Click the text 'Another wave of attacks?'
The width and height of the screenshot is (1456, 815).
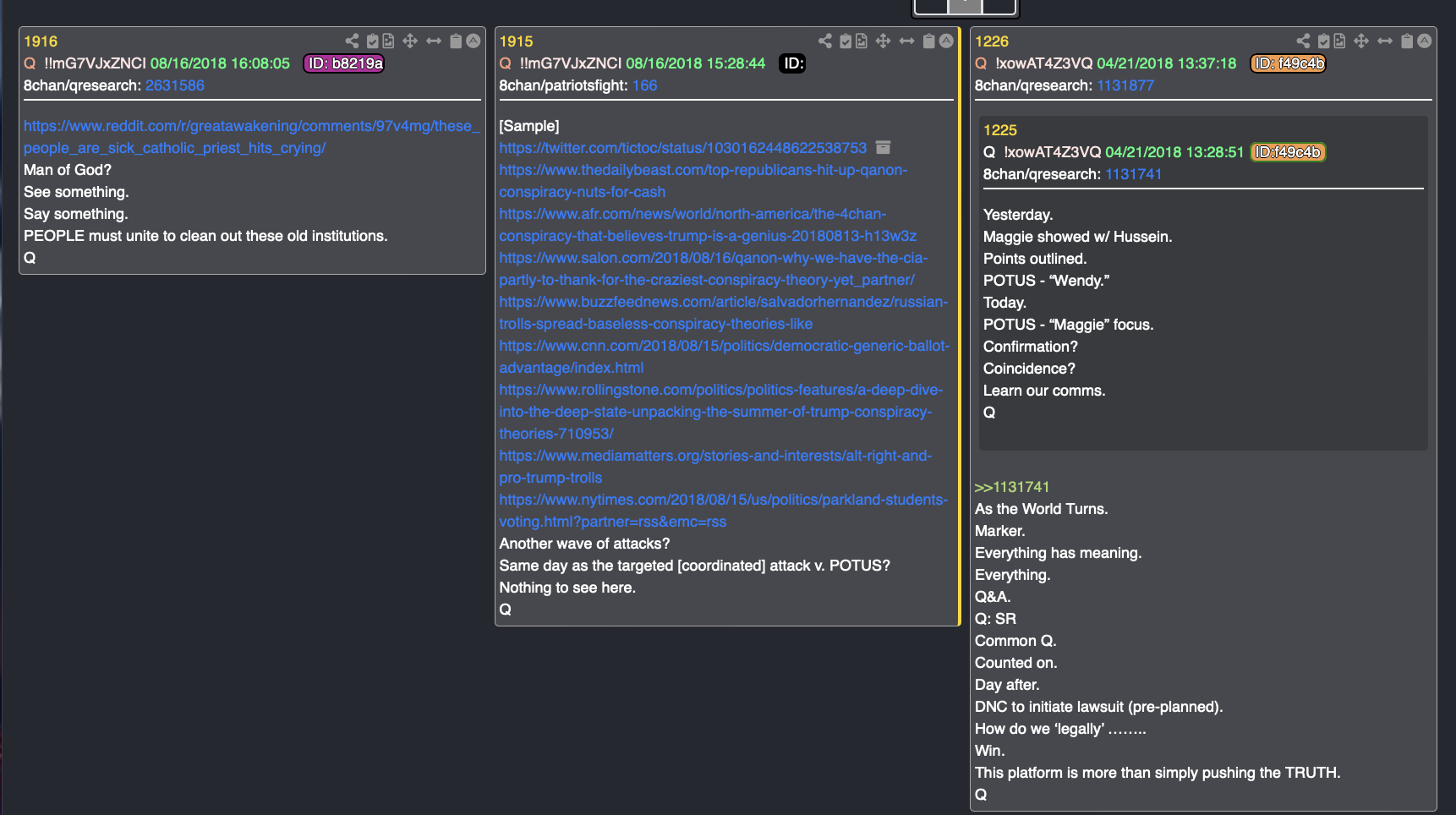click(x=584, y=544)
